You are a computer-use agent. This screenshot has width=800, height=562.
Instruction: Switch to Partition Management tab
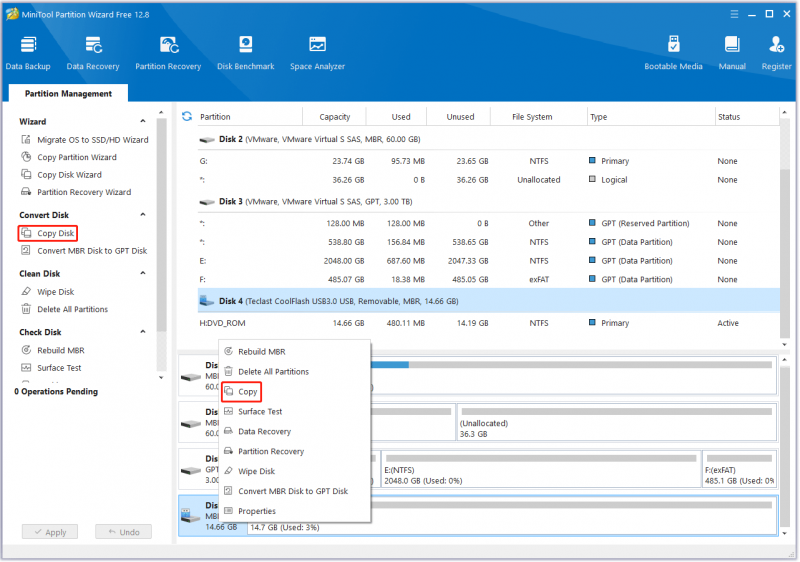pos(68,93)
